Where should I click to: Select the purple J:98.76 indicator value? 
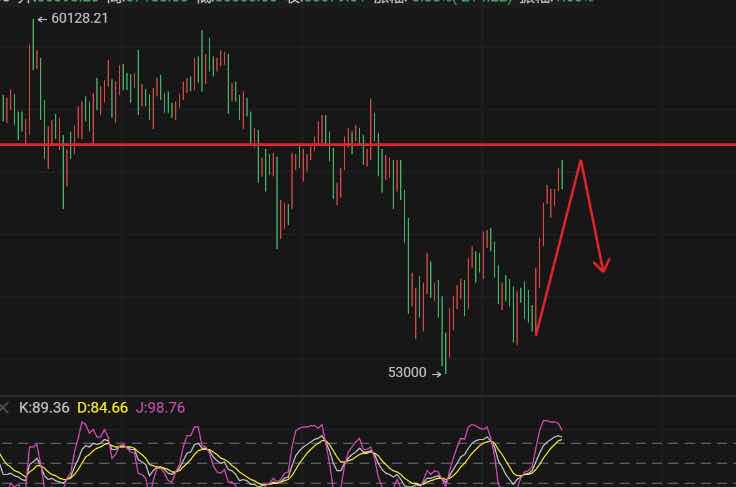pos(161,408)
